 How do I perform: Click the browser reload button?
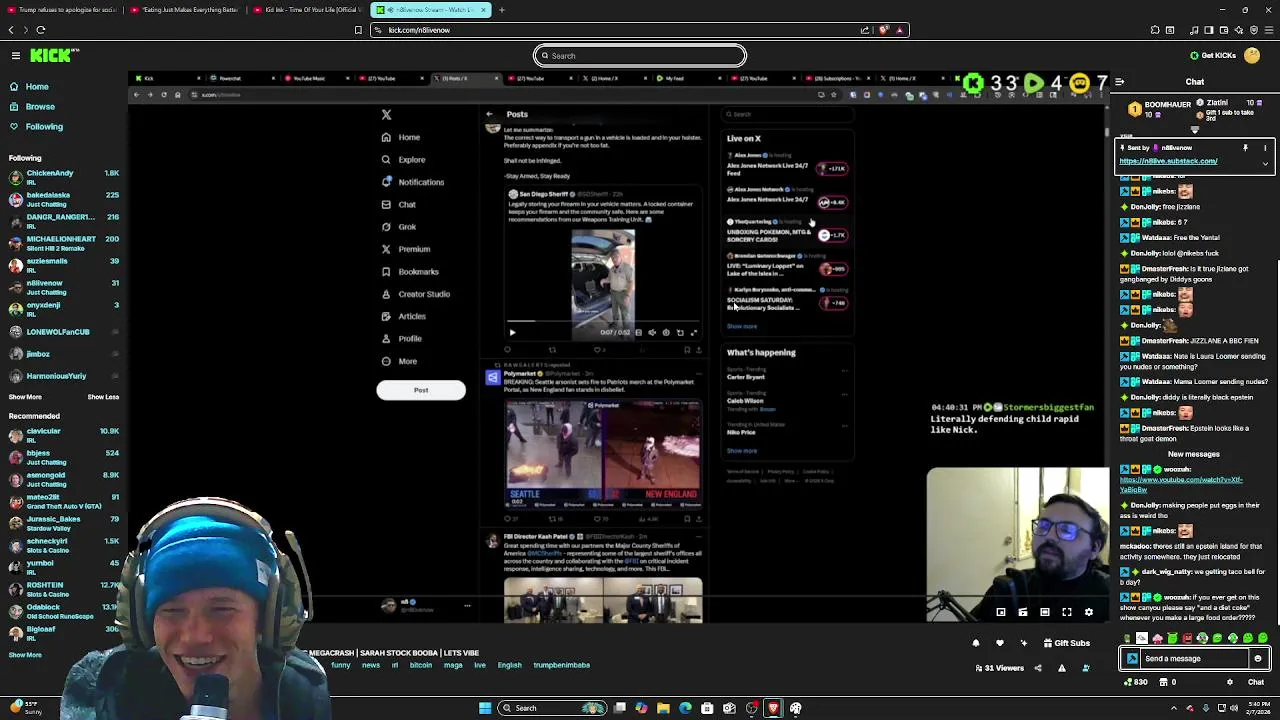coord(41,30)
